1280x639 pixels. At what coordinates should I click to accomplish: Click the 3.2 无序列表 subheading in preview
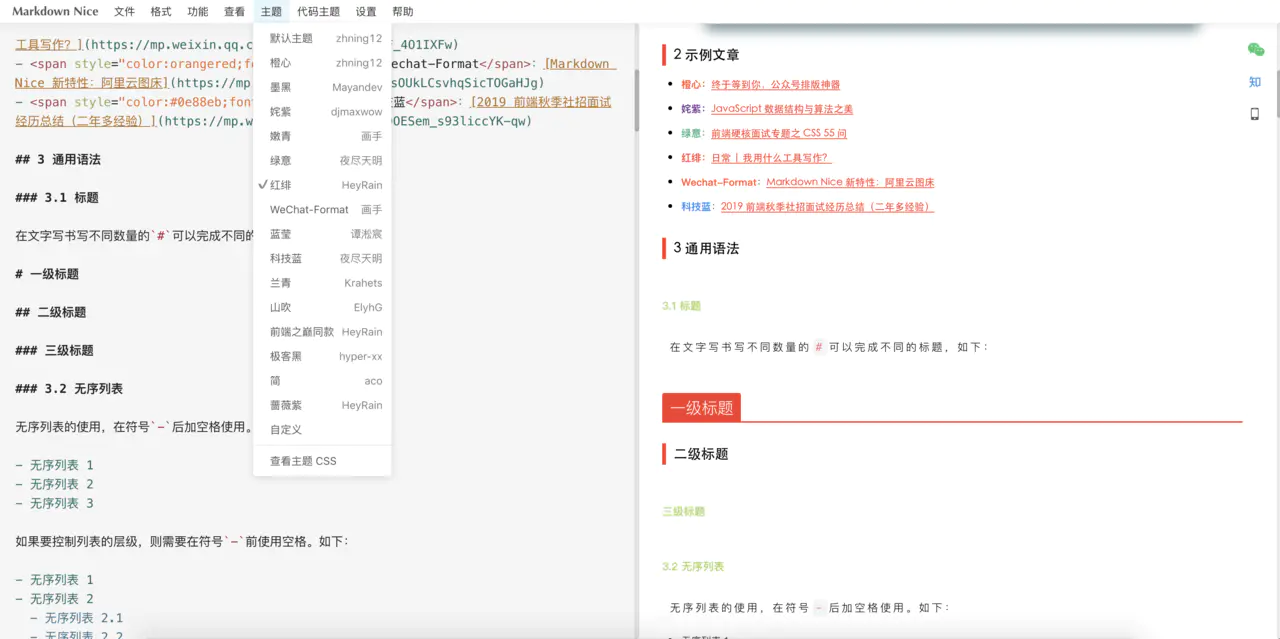(x=693, y=567)
